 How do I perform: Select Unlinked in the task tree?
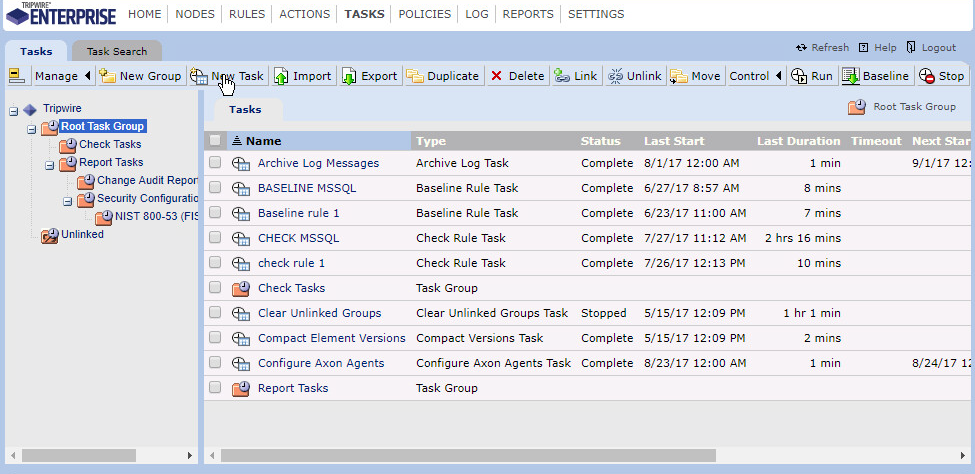tap(82, 235)
